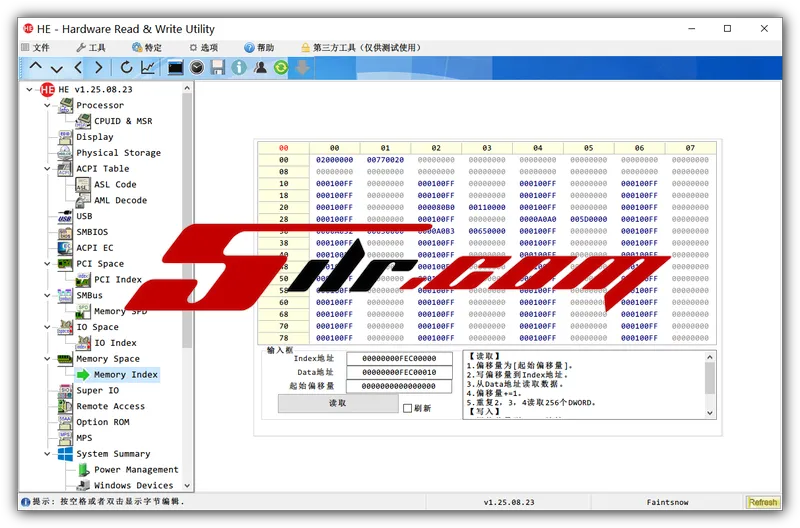Click cell value 000080B0 in row 20
This screenshot has width=800, height=528.
click(x=436, y=207)
